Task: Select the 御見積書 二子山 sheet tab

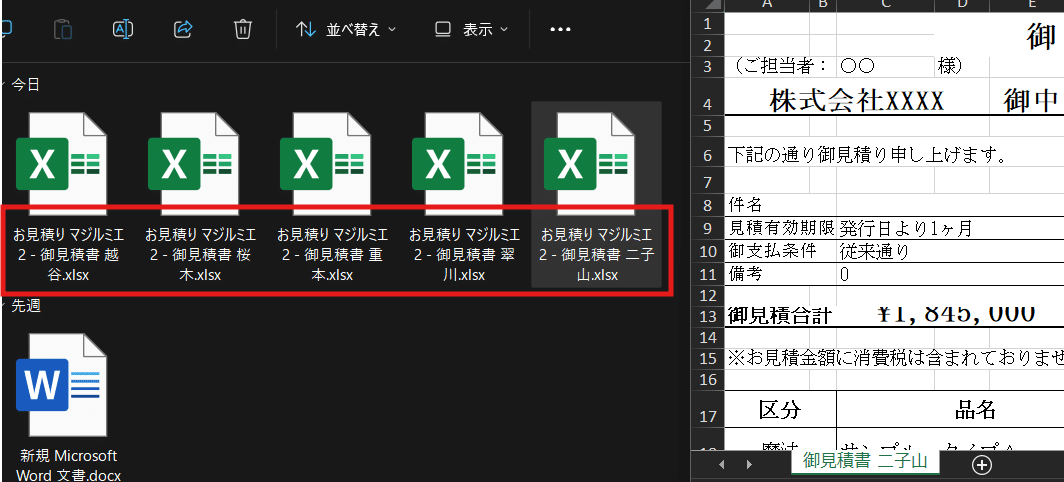Action: 865,461
